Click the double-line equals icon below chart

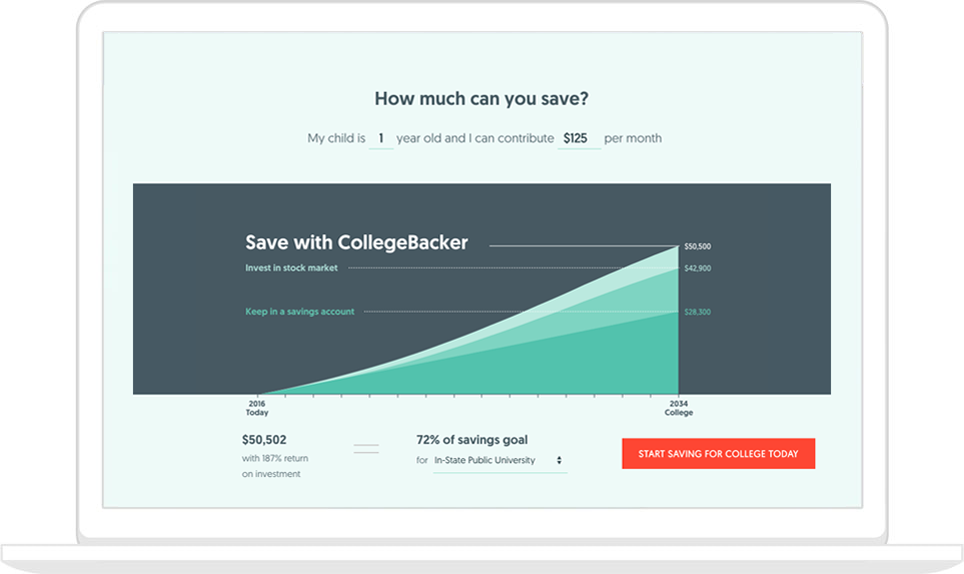point(366,448)
